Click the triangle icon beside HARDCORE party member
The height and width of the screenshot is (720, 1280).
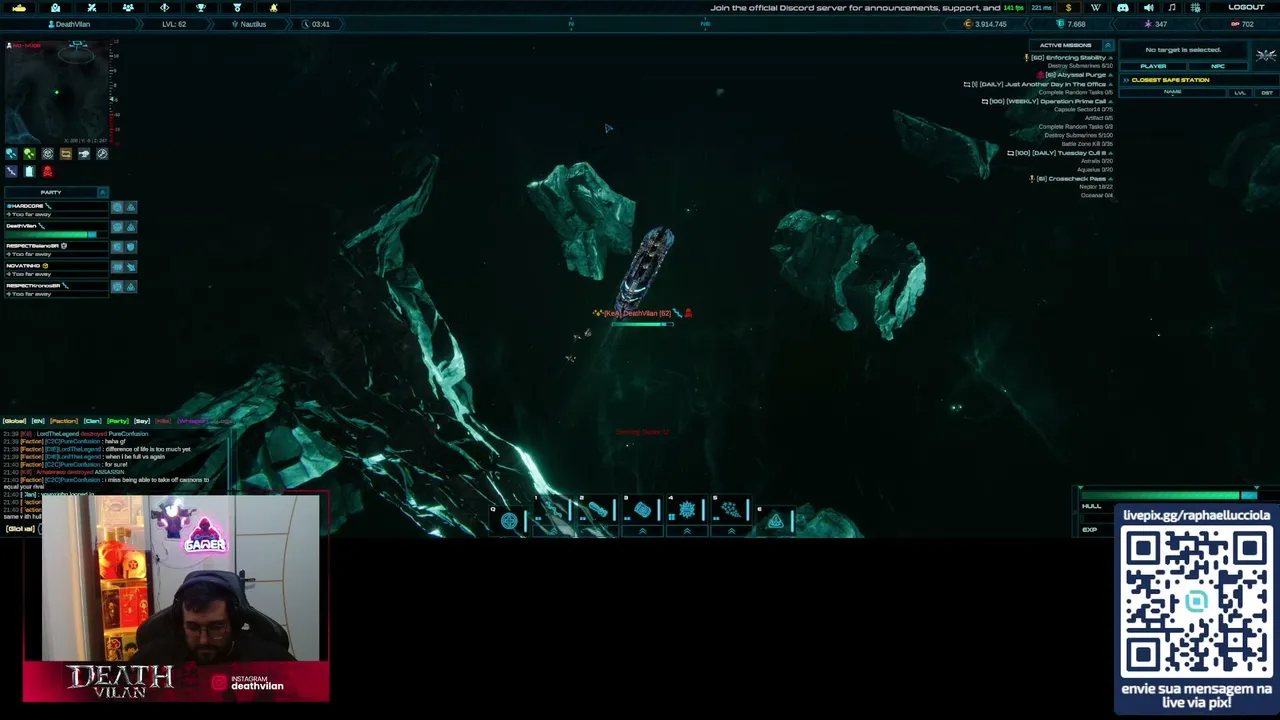coord(131,207)
